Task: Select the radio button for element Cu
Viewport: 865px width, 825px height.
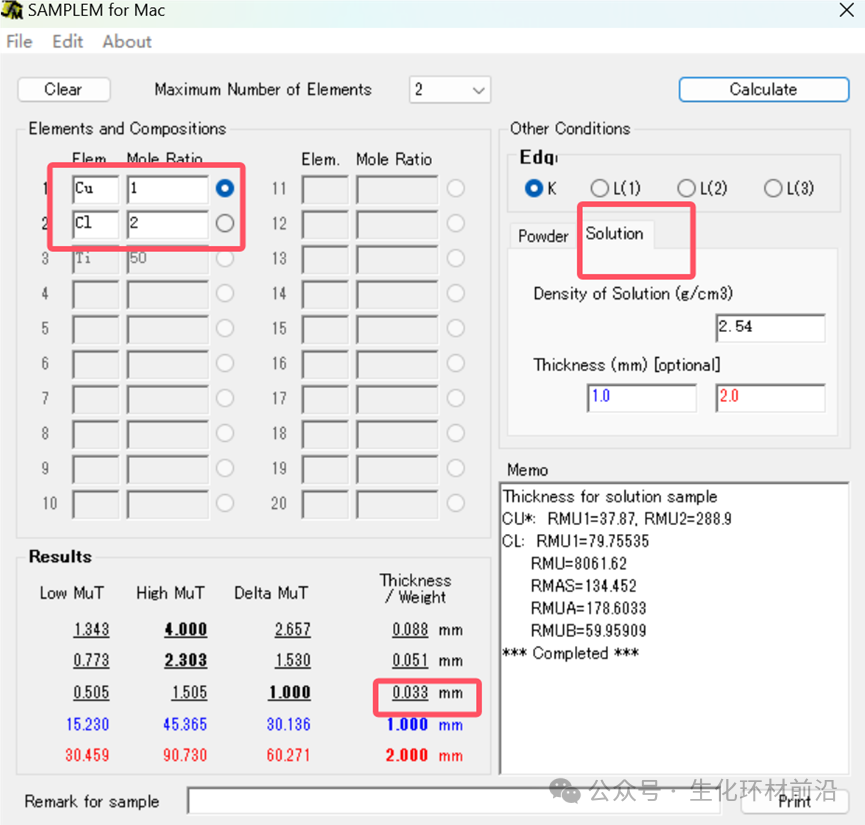Action: point(225,188)
